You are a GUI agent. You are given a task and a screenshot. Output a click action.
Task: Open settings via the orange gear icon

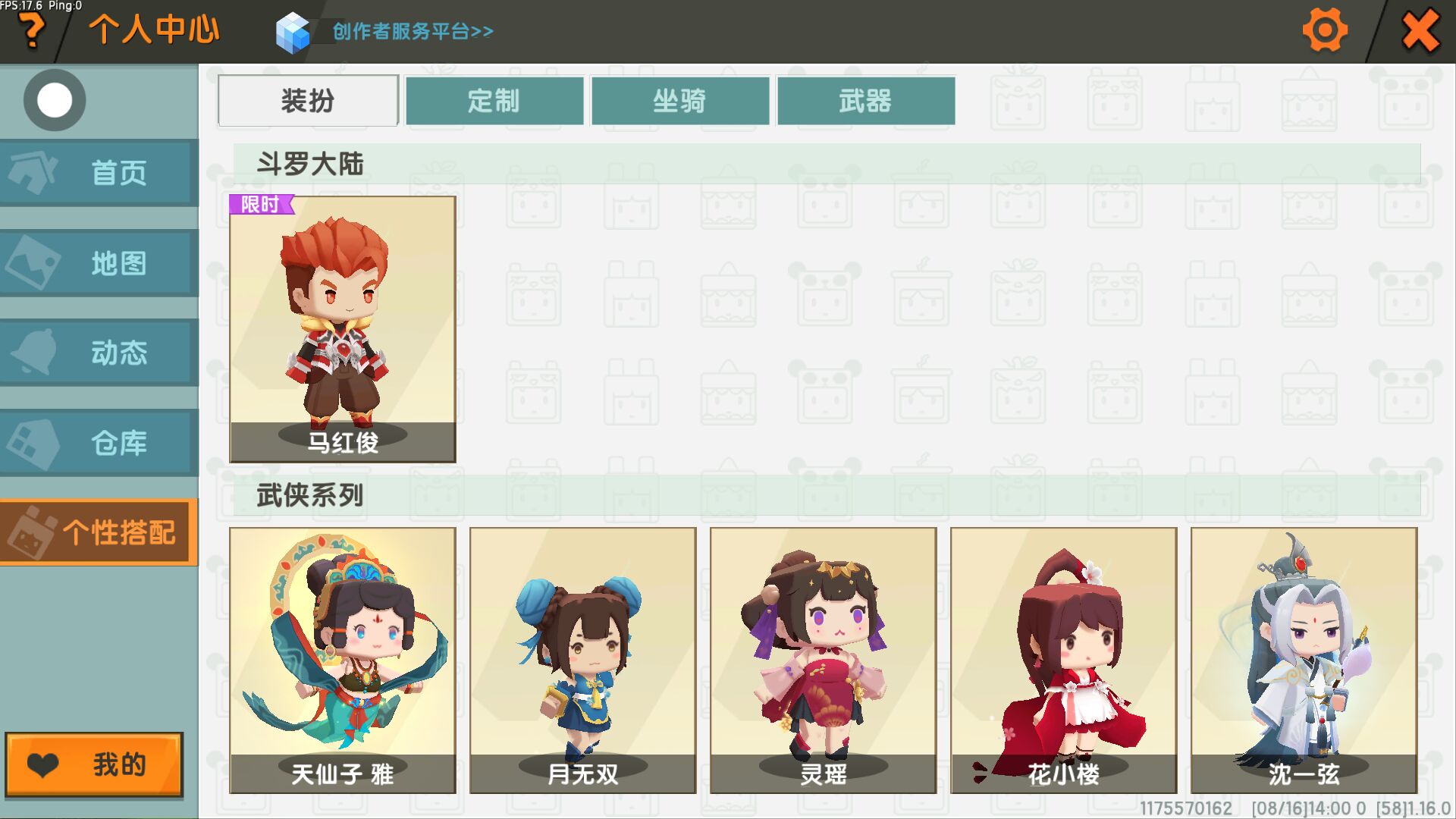pyautogui.click(x=1324, y=31)
